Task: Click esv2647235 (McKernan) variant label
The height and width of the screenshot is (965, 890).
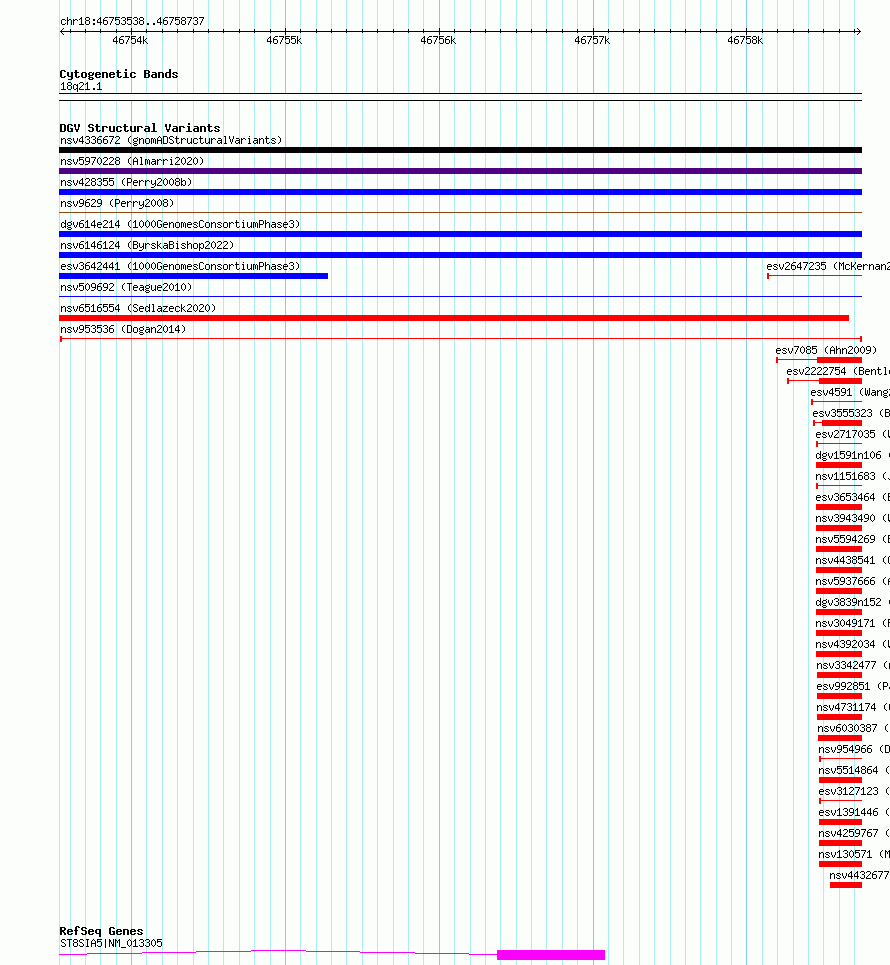Action: (828, 266)
